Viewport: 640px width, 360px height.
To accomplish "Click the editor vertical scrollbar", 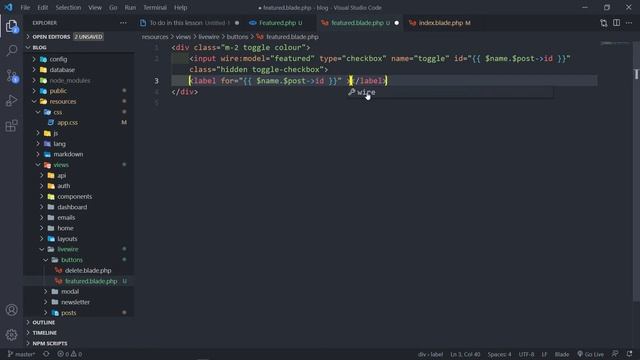I will coord(636,171).
